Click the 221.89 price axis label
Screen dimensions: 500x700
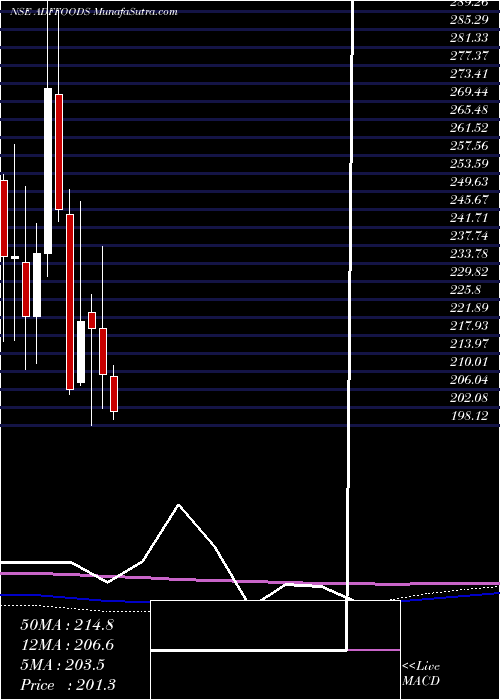(x=469, y=308)
